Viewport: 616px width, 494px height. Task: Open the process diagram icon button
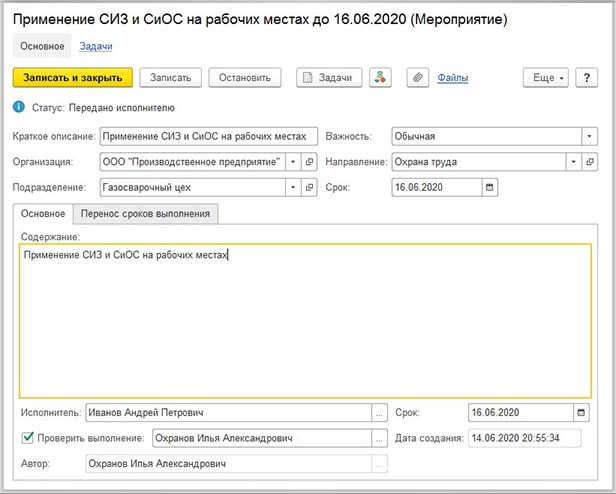click(x=380, y=77)
